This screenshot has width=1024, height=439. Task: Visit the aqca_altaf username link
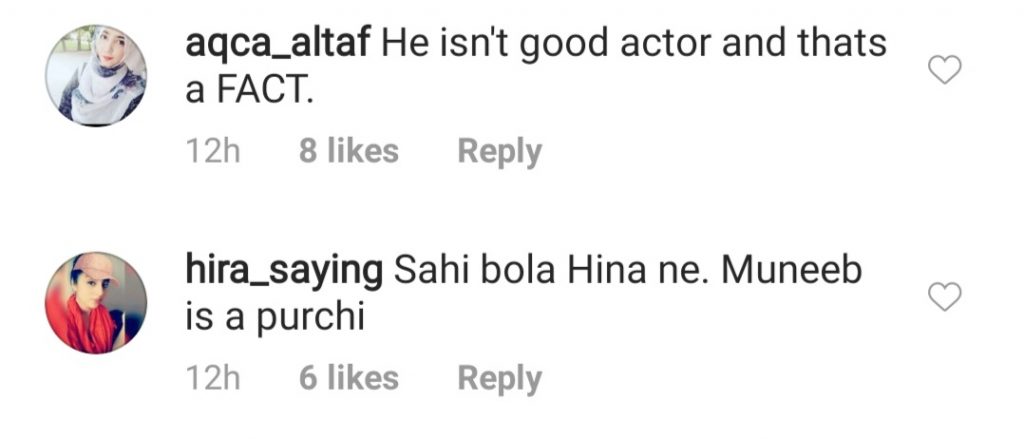point(278,44)
